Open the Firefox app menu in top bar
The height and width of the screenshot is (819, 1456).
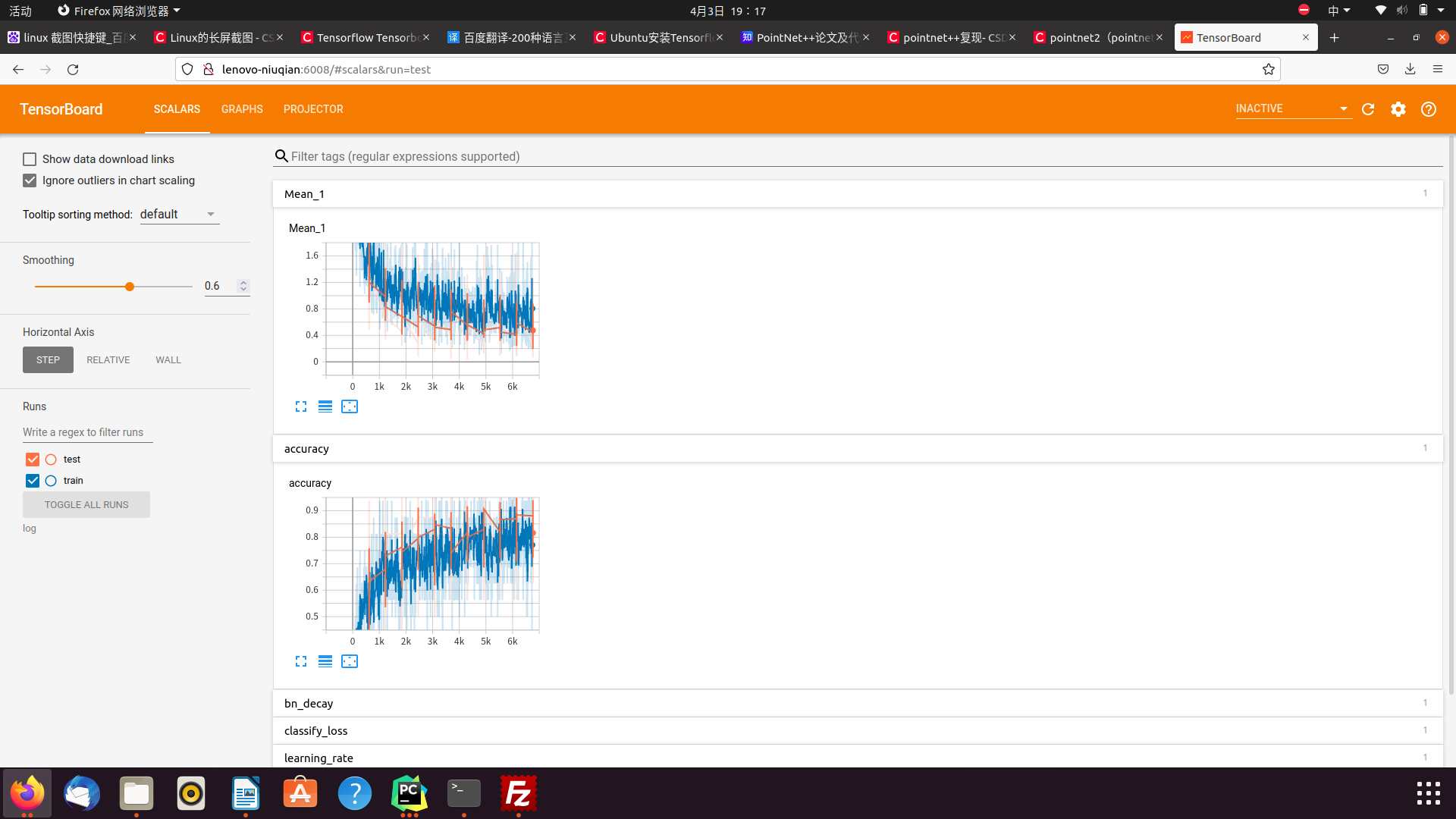coord(120,11)
